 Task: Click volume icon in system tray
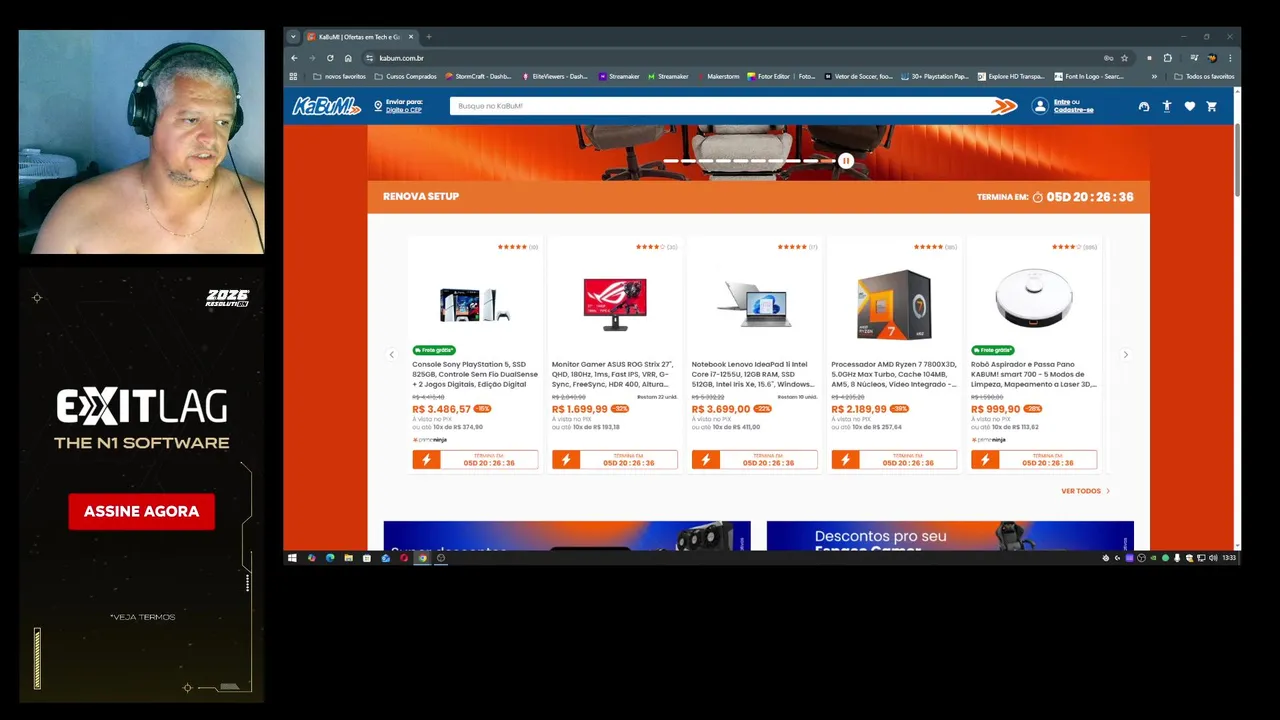[1213, 558]
